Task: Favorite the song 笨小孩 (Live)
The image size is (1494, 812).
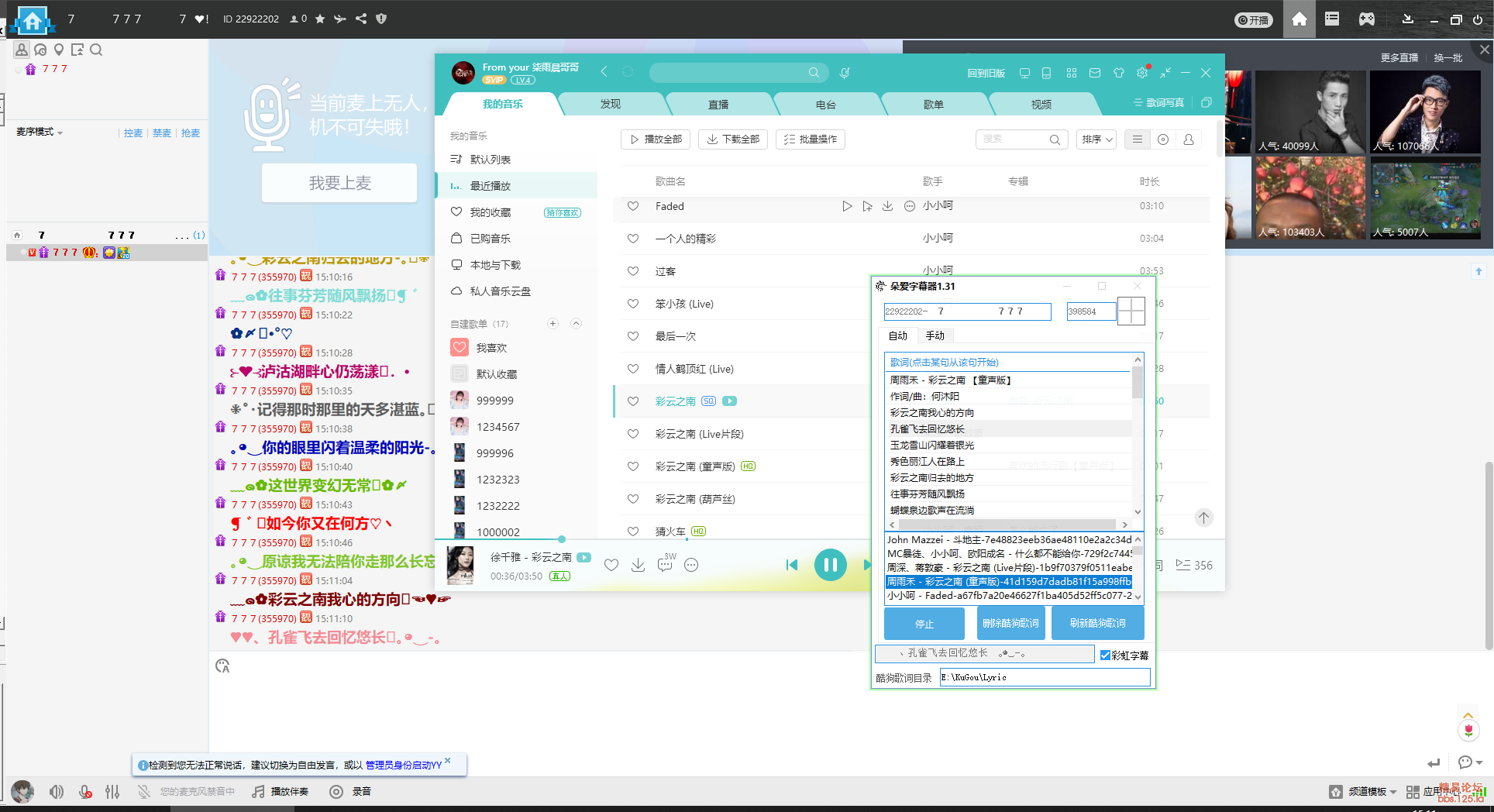Action: (x=633, y=304)
